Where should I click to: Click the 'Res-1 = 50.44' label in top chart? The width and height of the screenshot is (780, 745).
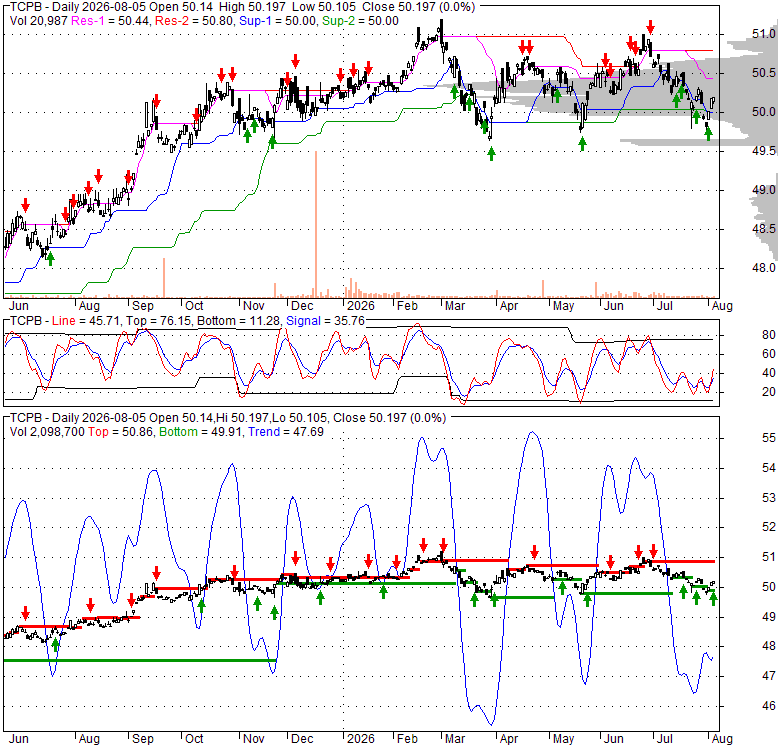point(111,21)
